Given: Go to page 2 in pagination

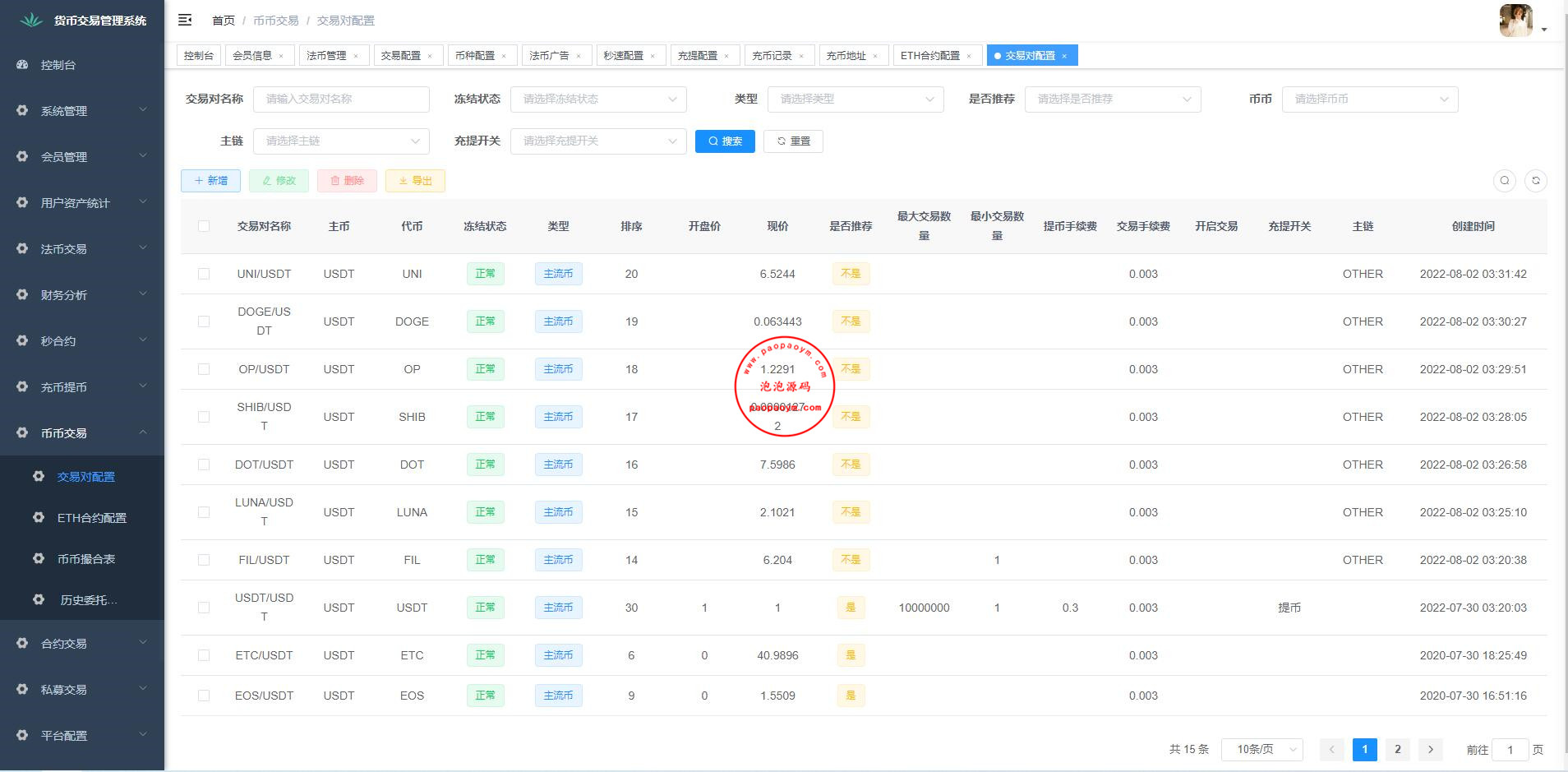Looking at the screenshot, I should [x=1398, y=749].
